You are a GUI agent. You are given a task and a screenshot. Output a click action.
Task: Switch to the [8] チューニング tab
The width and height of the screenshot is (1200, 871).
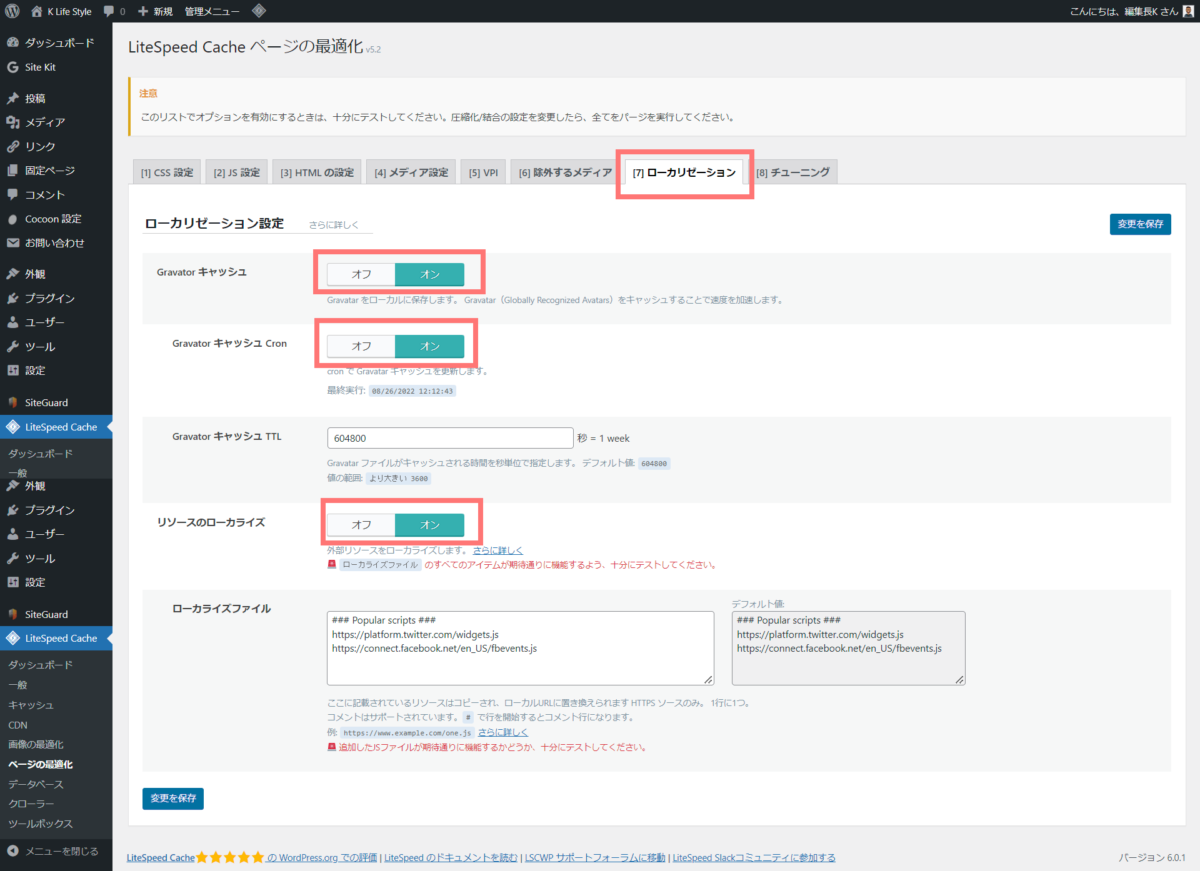click(793, 171)
